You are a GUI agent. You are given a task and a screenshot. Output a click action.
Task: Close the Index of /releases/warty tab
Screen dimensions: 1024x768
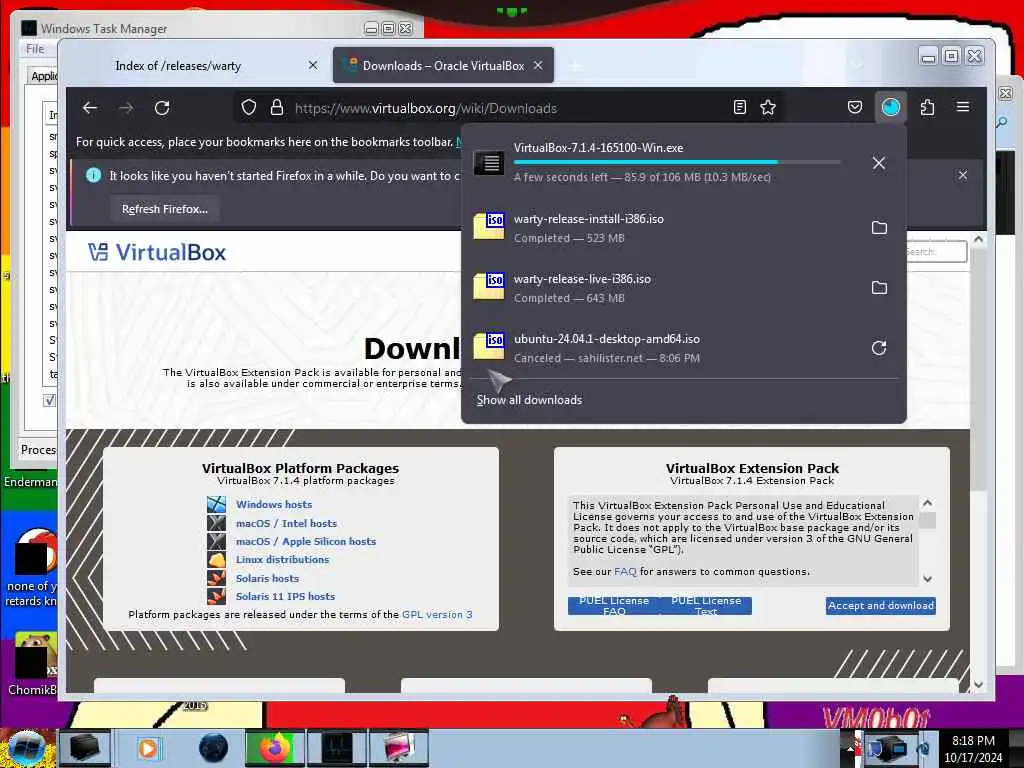[x=313, y=65]
